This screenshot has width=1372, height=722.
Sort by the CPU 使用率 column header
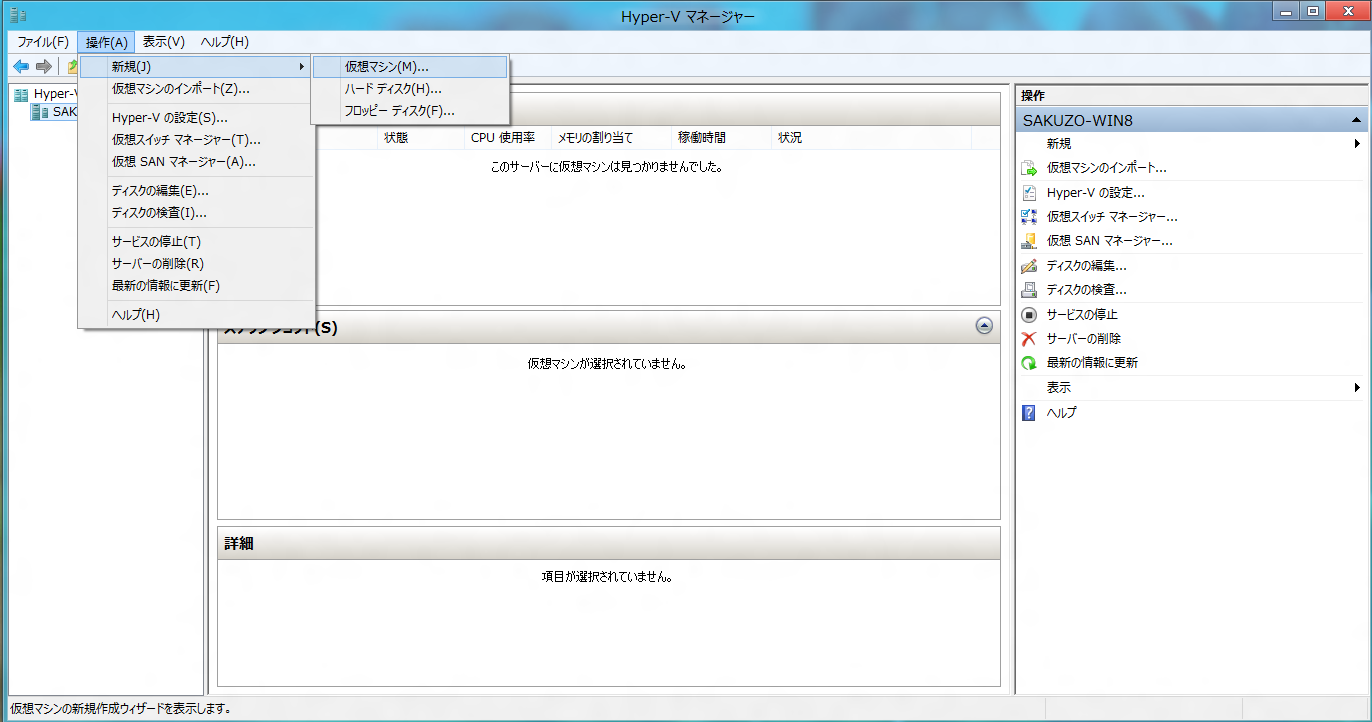[508, 138]
